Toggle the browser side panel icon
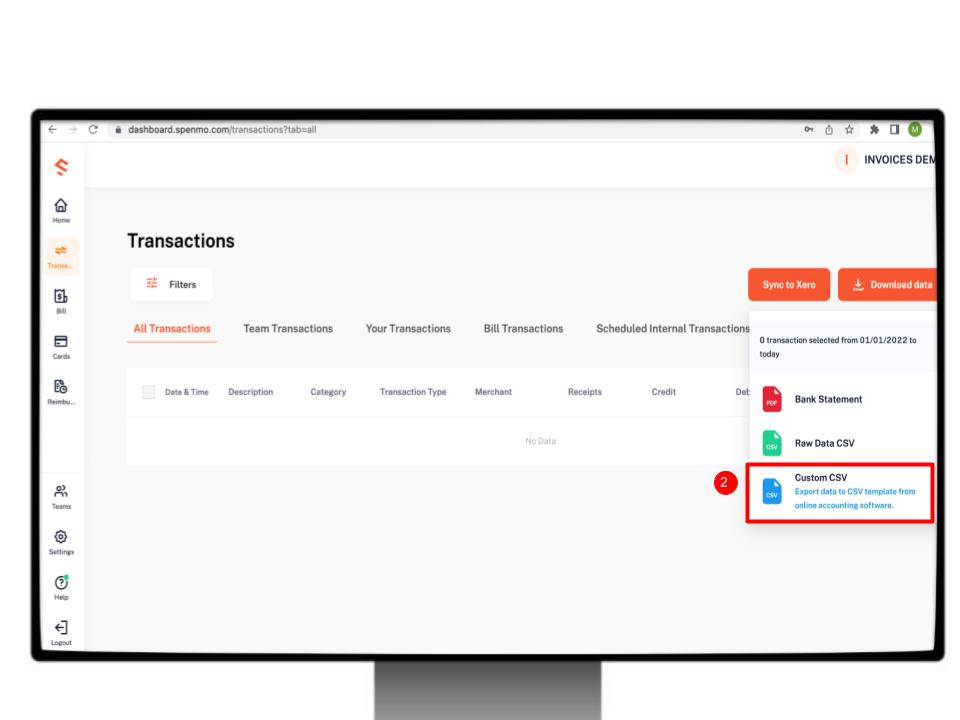 [894, 129]
